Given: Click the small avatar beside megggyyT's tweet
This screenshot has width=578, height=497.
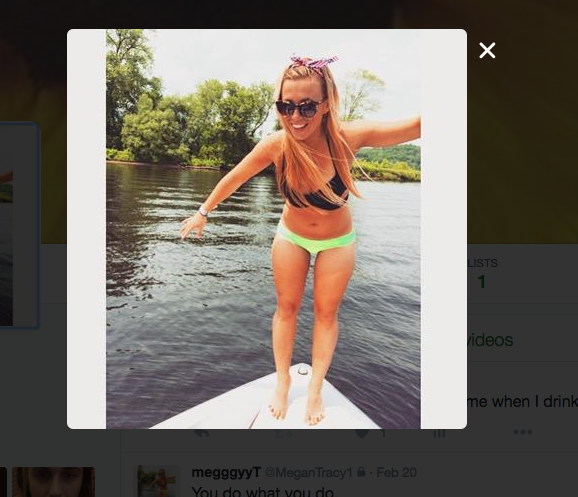Looking at the screenshot, I should (x=159, y=481).
